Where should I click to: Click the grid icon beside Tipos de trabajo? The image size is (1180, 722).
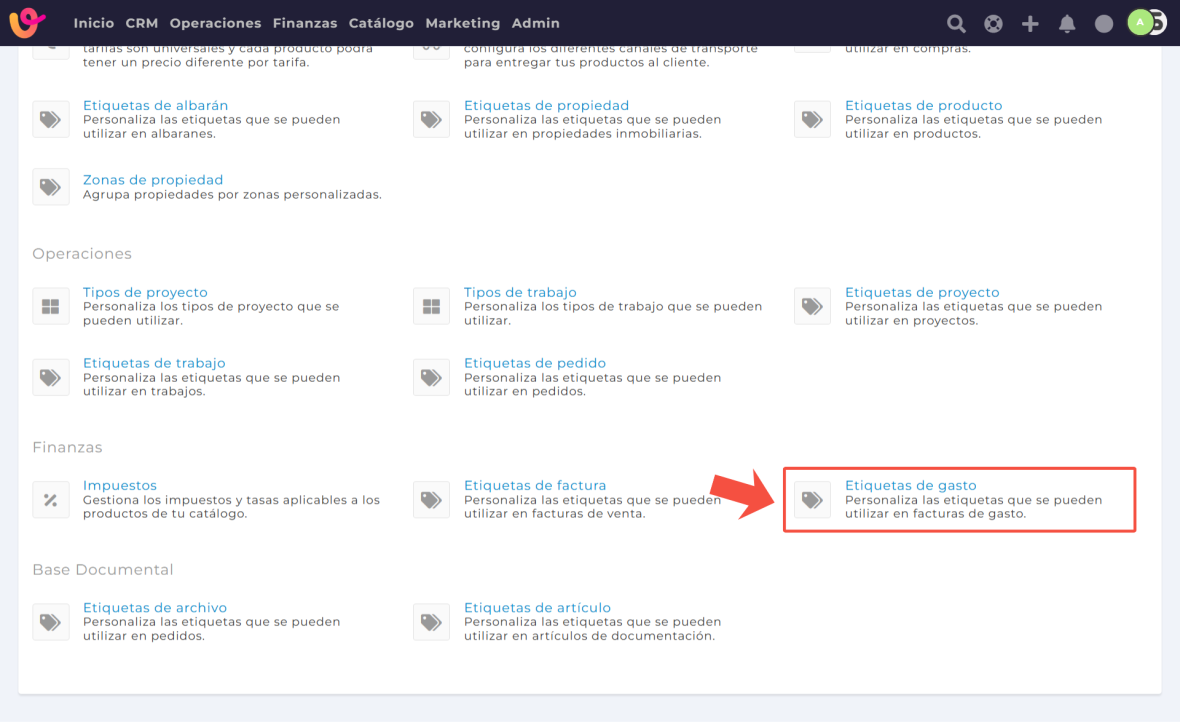(431, 306)
